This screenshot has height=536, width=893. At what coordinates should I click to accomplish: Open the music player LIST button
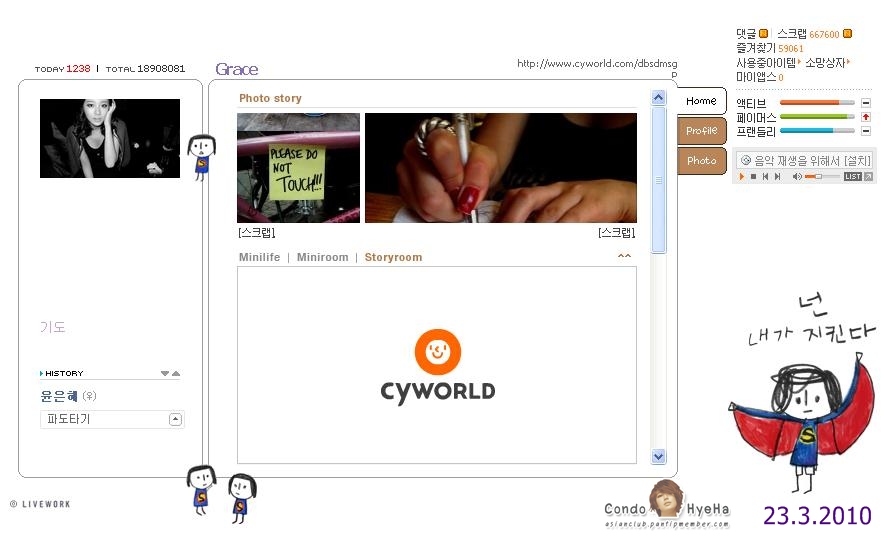click(853, 177)
